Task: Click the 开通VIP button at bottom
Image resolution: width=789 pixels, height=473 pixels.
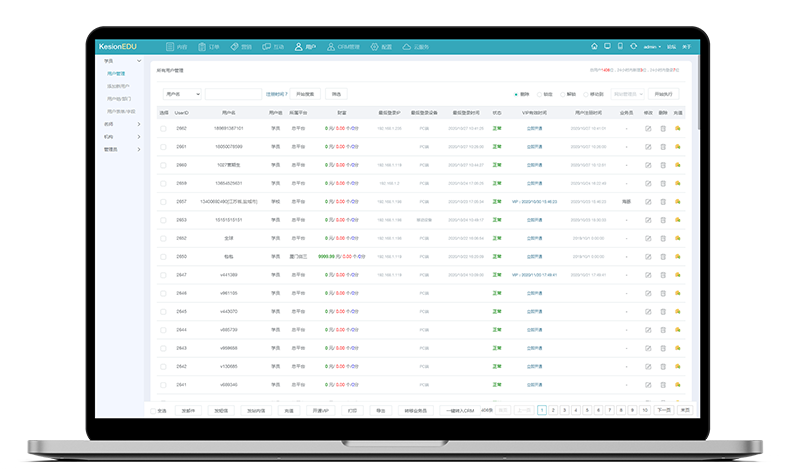Action: (x=319, y=410)
